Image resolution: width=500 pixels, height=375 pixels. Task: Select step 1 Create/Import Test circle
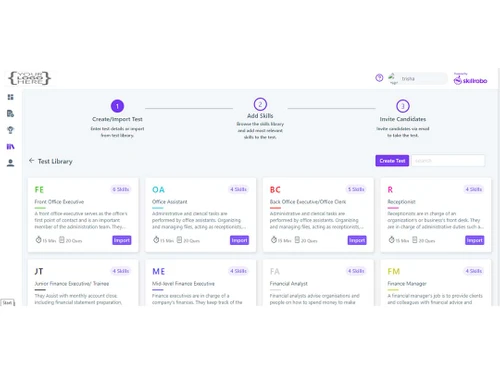point(117,106)
